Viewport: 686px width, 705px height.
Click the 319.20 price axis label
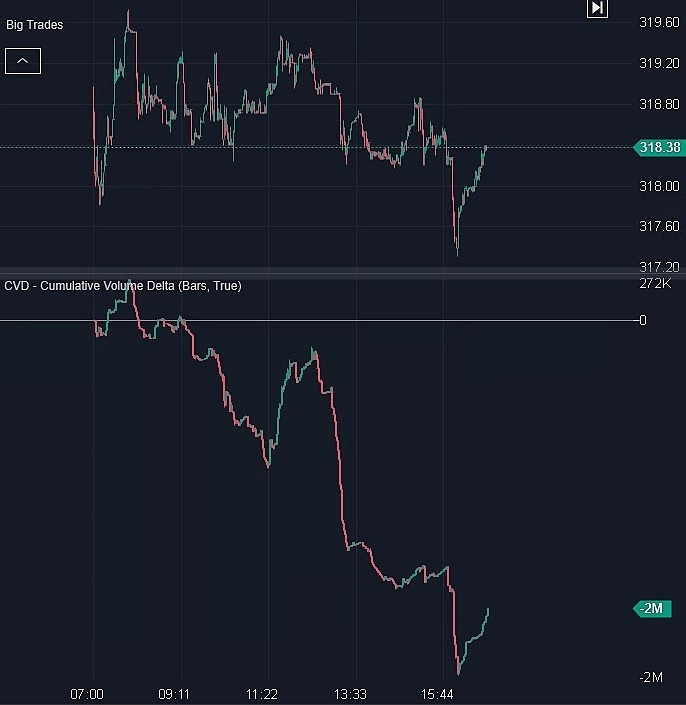[658, 63]
